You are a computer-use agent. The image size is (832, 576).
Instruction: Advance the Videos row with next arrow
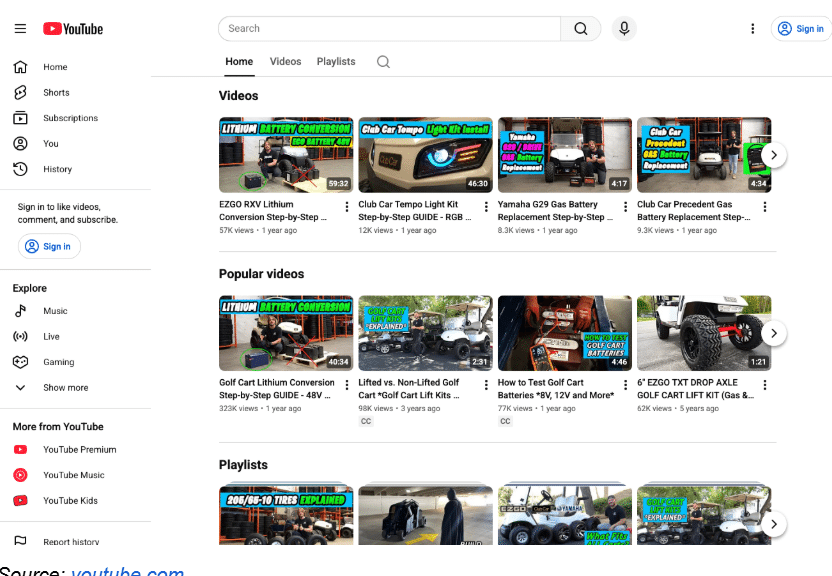(x=774, y=155)
